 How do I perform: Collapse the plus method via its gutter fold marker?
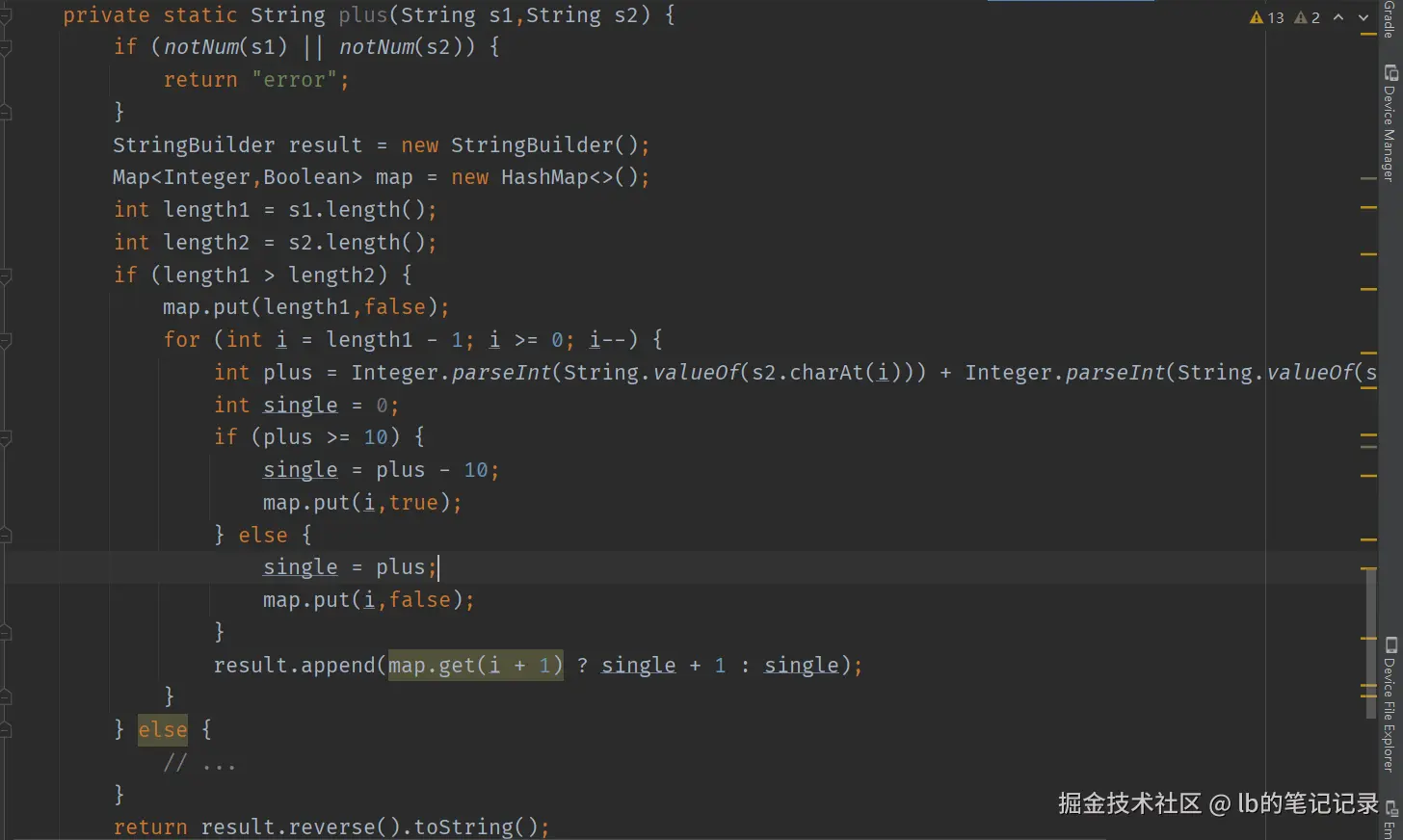click(6, 15)
